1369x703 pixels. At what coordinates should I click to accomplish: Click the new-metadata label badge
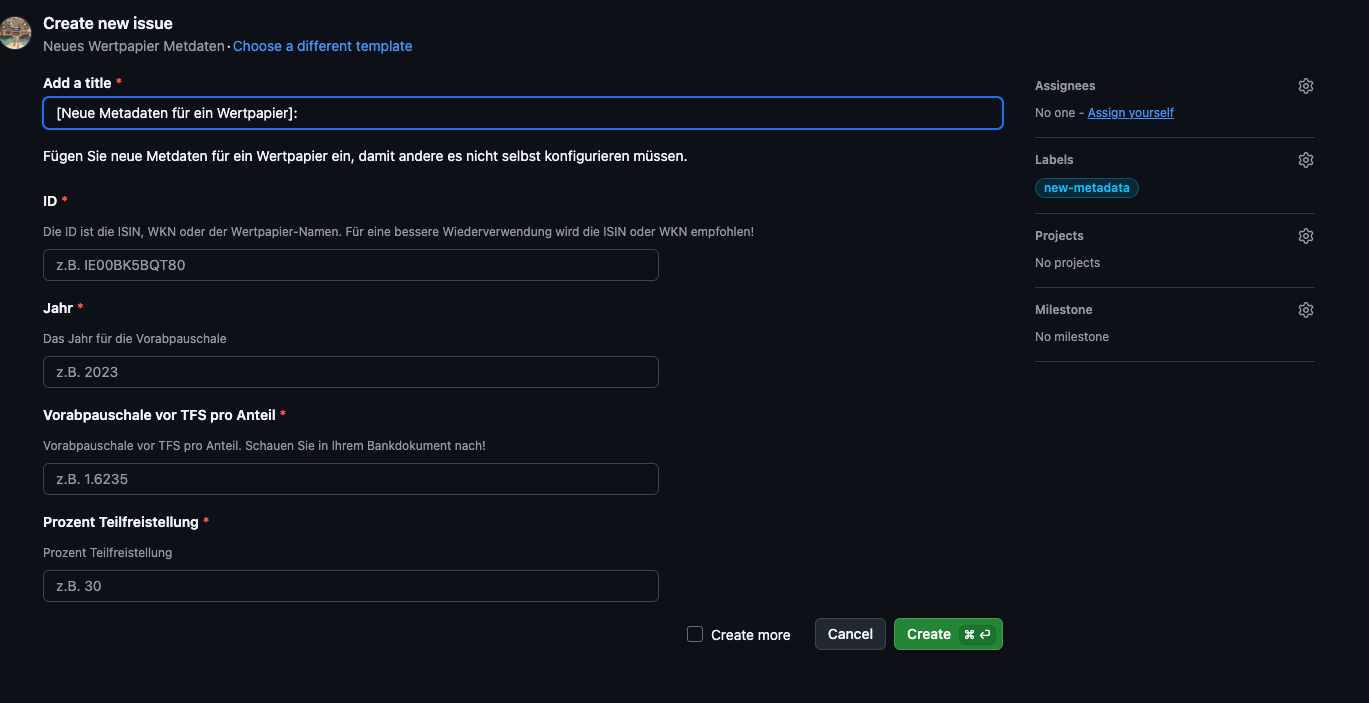1086,188
